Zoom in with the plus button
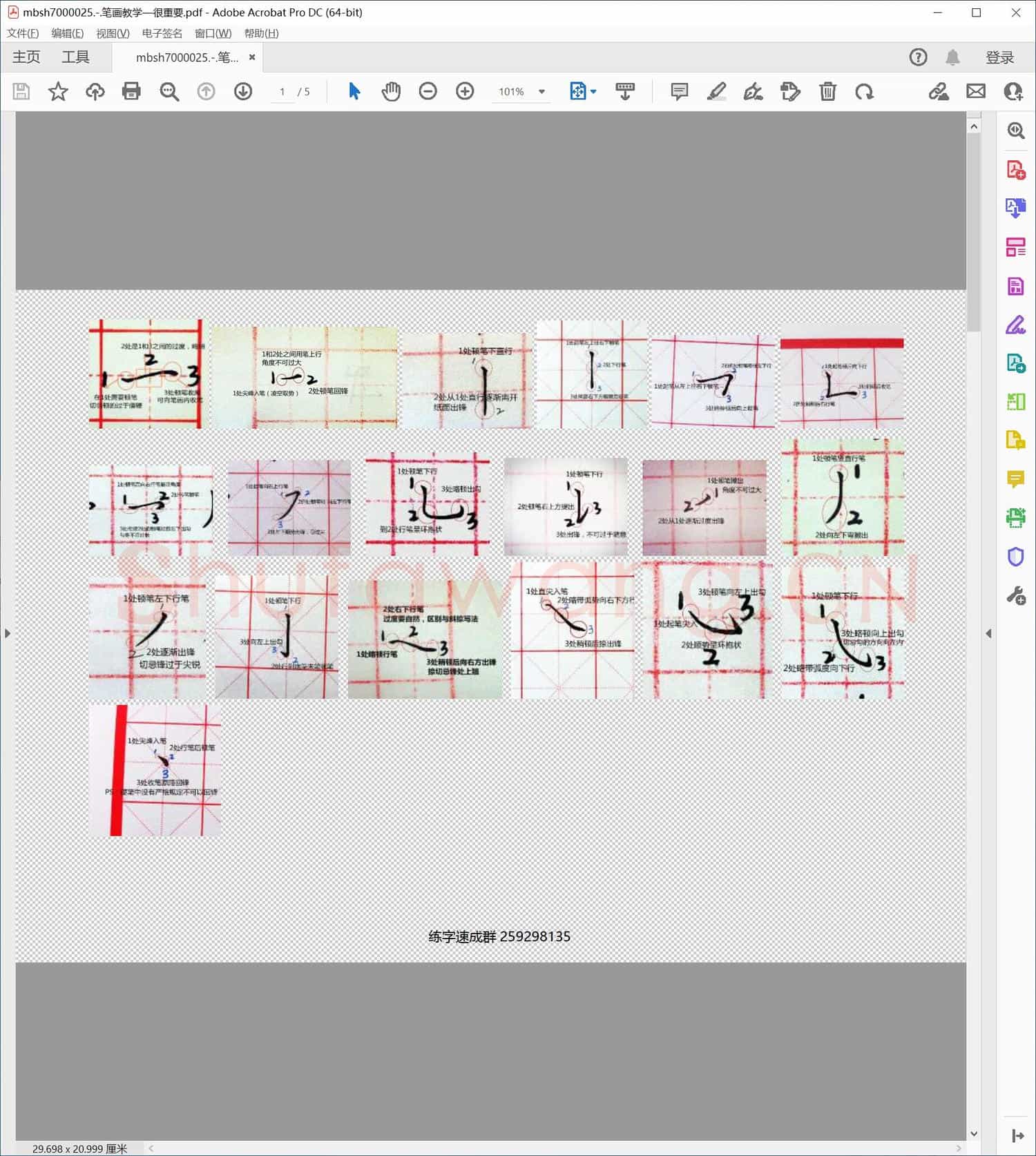Screen dimensions: 1036x1156 pos(465,91)
